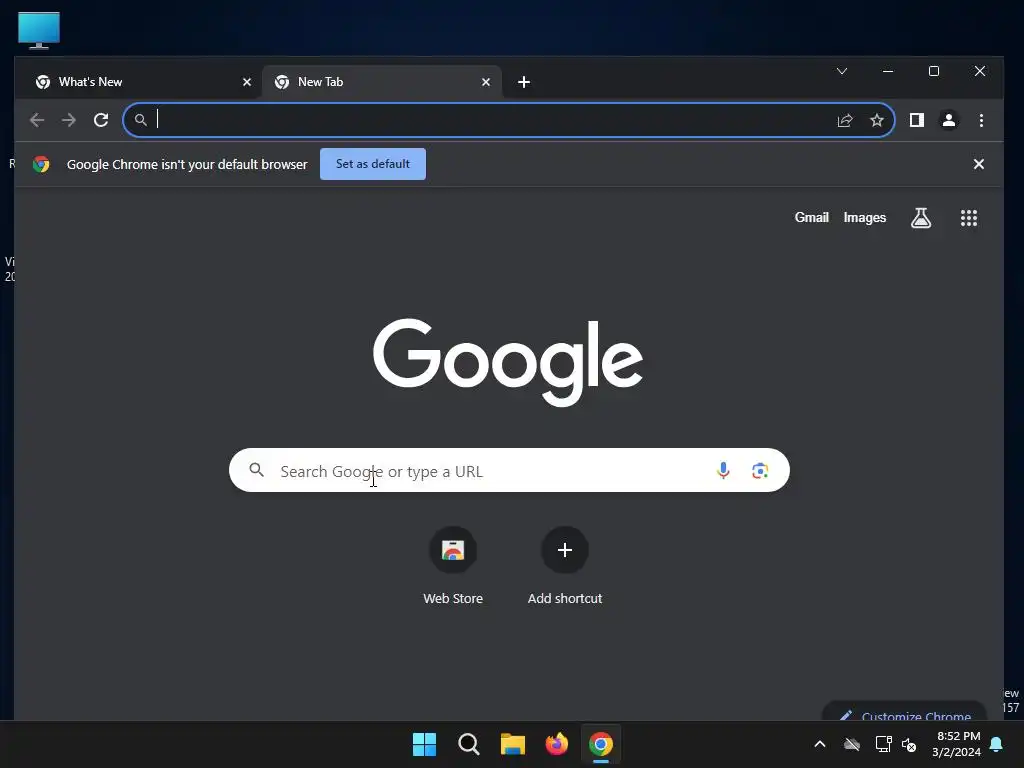Click the Customize Chrome button
The width and height of the screenshot is (1024, 768).
pos(904,713)
